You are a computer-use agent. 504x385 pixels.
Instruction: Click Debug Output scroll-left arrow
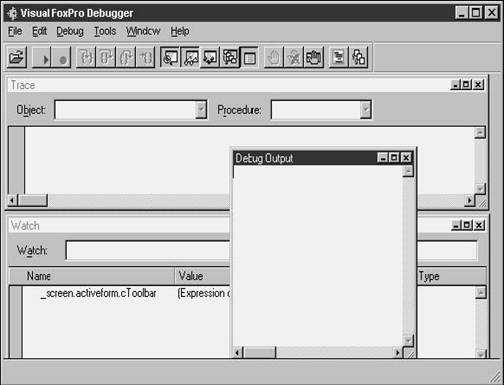click(238, 352)
